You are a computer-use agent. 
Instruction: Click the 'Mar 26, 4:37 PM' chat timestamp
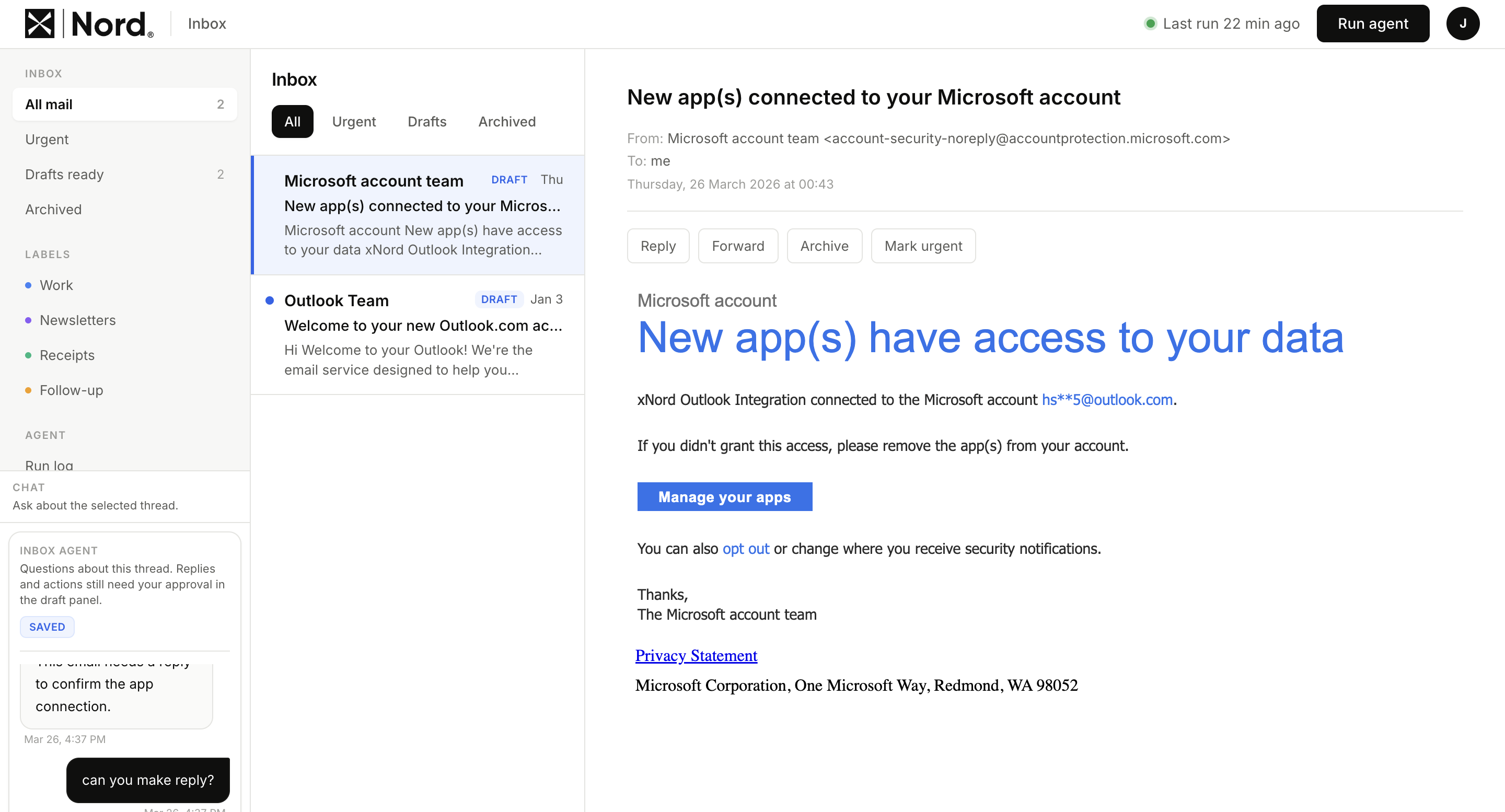tap(65, 739)
